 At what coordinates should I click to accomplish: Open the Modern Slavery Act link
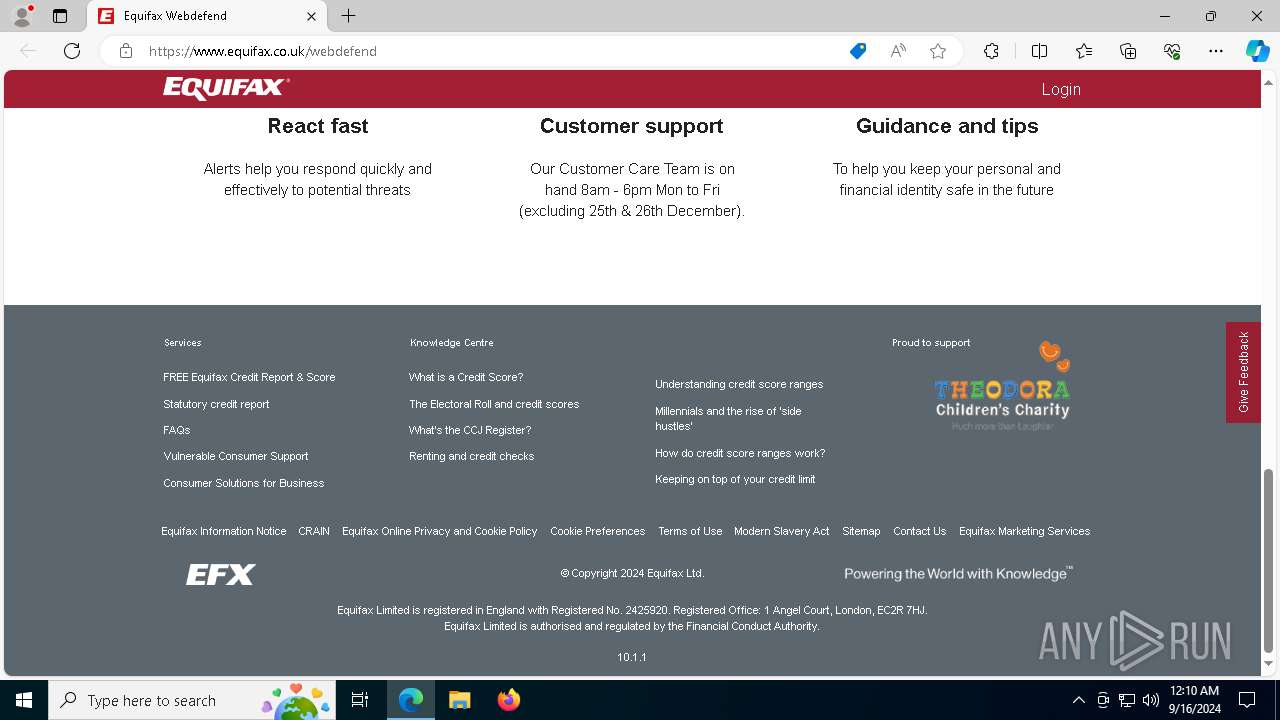click(782, 531)
